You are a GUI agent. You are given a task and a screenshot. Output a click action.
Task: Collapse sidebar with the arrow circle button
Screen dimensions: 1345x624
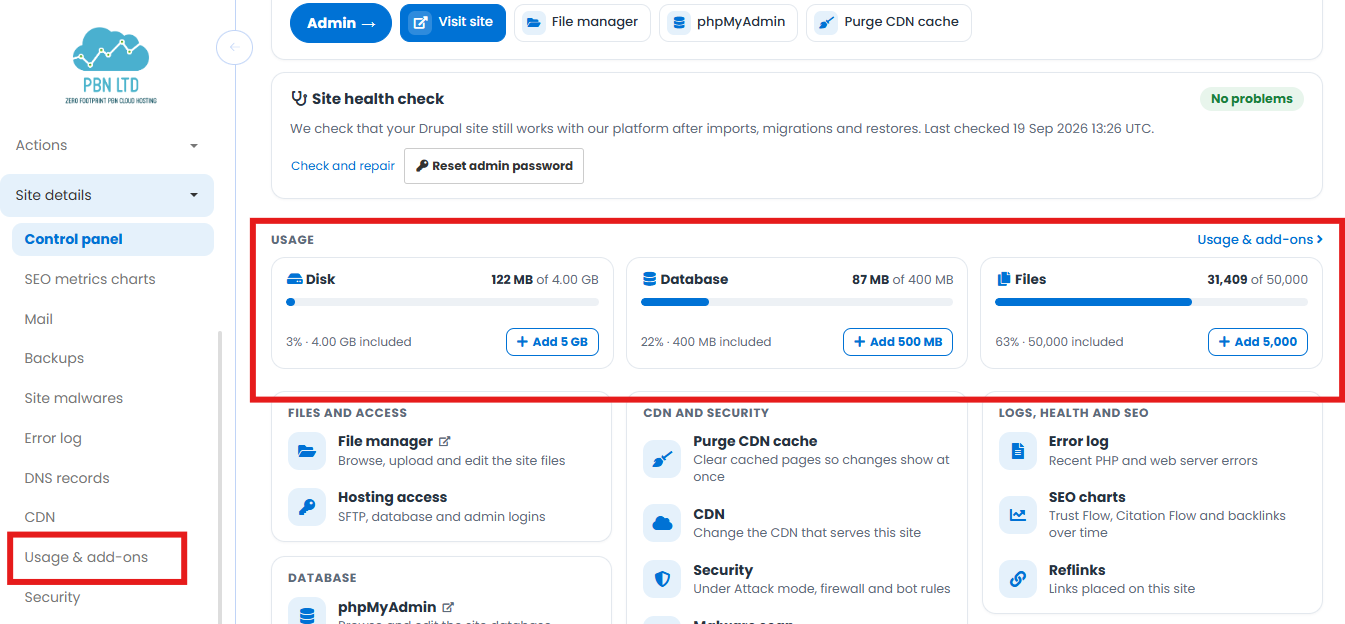[x=234, y=46]
